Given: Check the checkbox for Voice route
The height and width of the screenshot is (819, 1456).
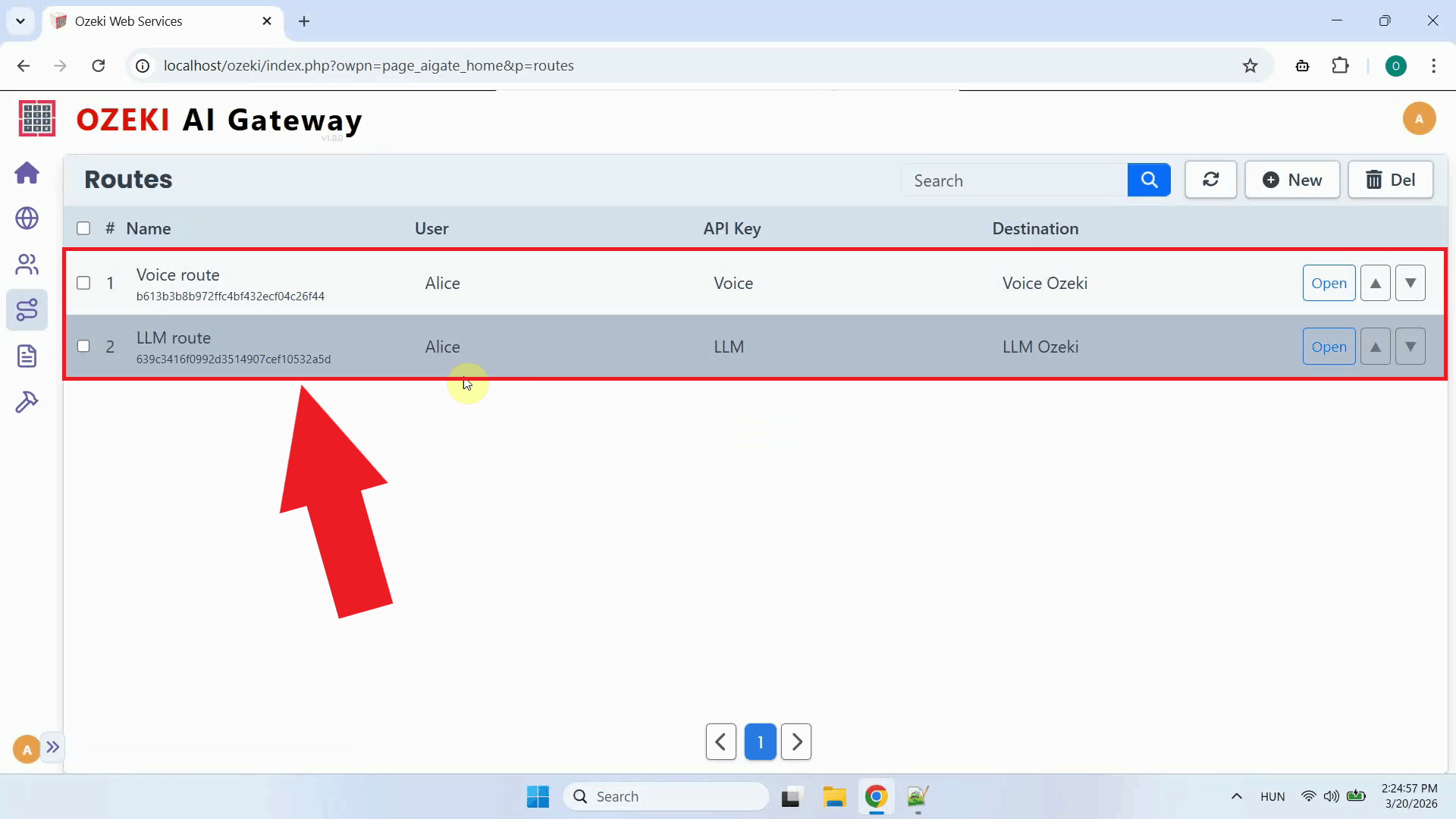Looking at the screenshot, I should (x=83, y=282).
